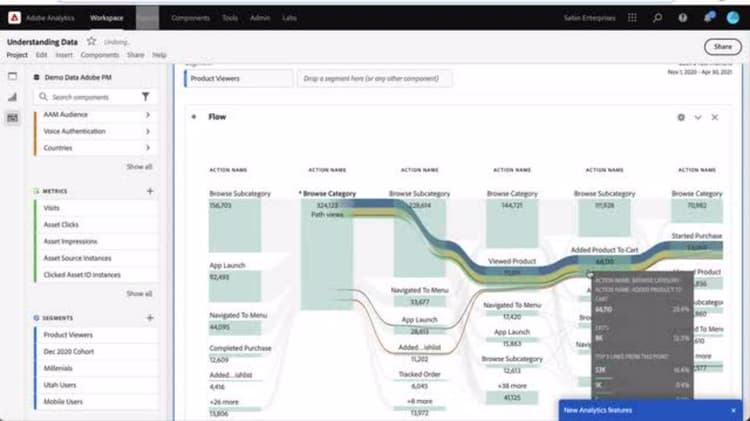Close the Flow visualization with X
This screenshot has width=750, height=421.
715,117
